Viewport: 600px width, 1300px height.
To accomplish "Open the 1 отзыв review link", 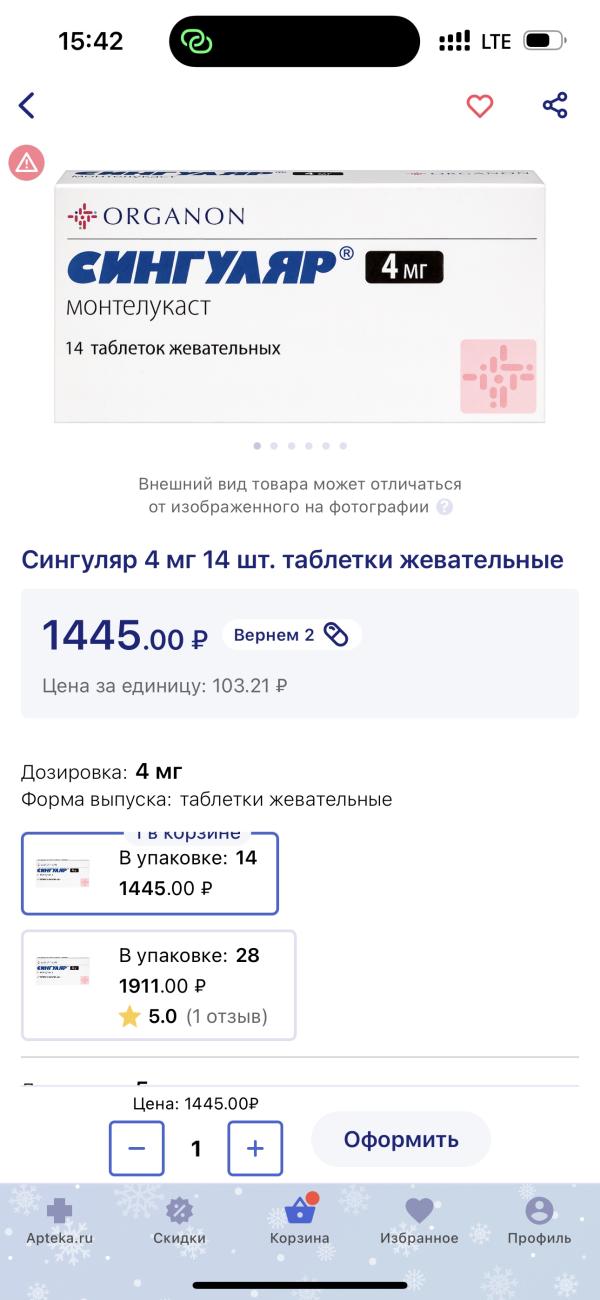I will pos(227,1017).
